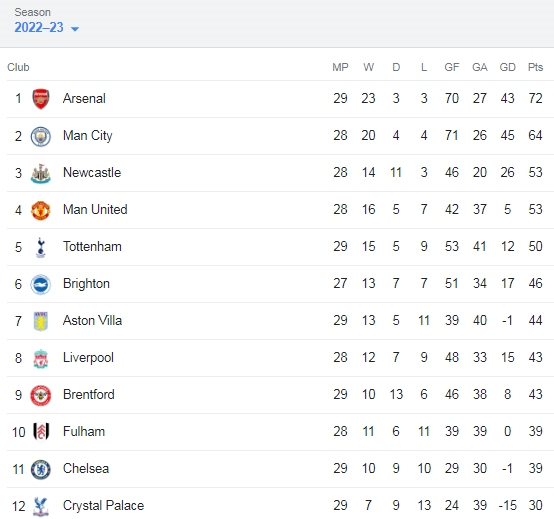This screenshot has width=554, height=519.
Task: Click the Newcastle club crest
Action: click(41, 173)
